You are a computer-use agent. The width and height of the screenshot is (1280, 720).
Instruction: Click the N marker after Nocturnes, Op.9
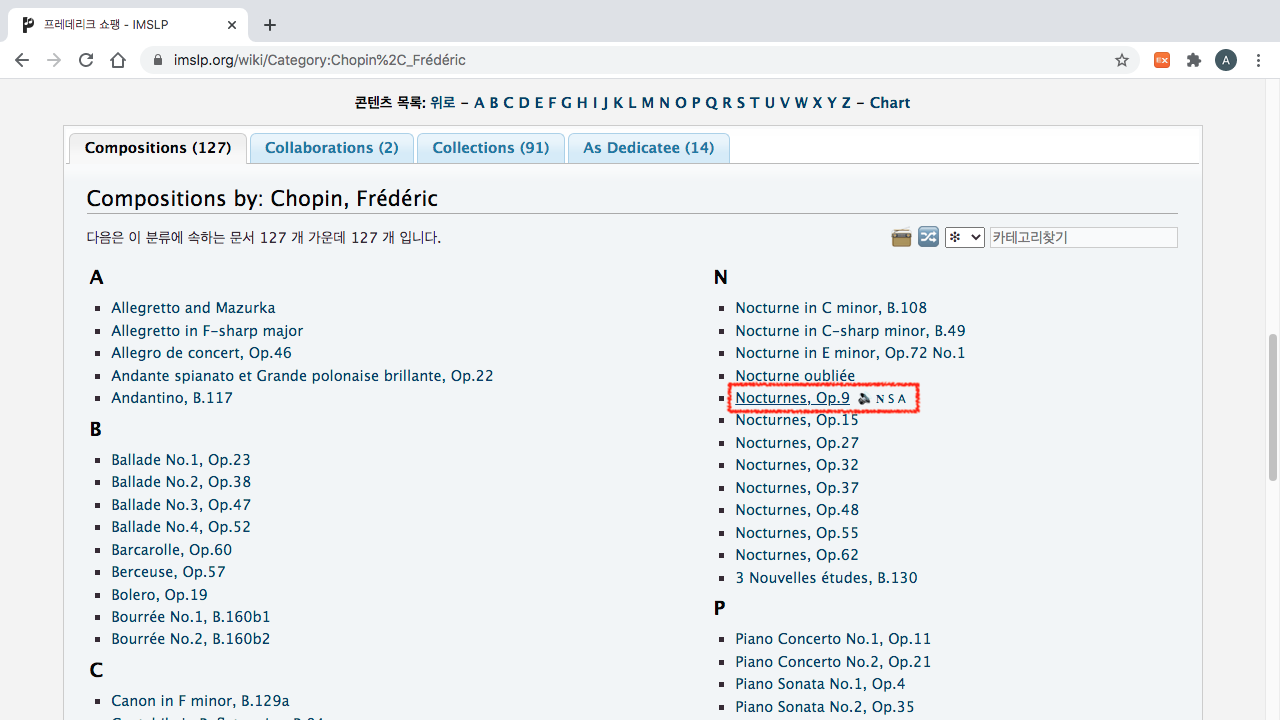pyautogui.click(x=880, y=399)
